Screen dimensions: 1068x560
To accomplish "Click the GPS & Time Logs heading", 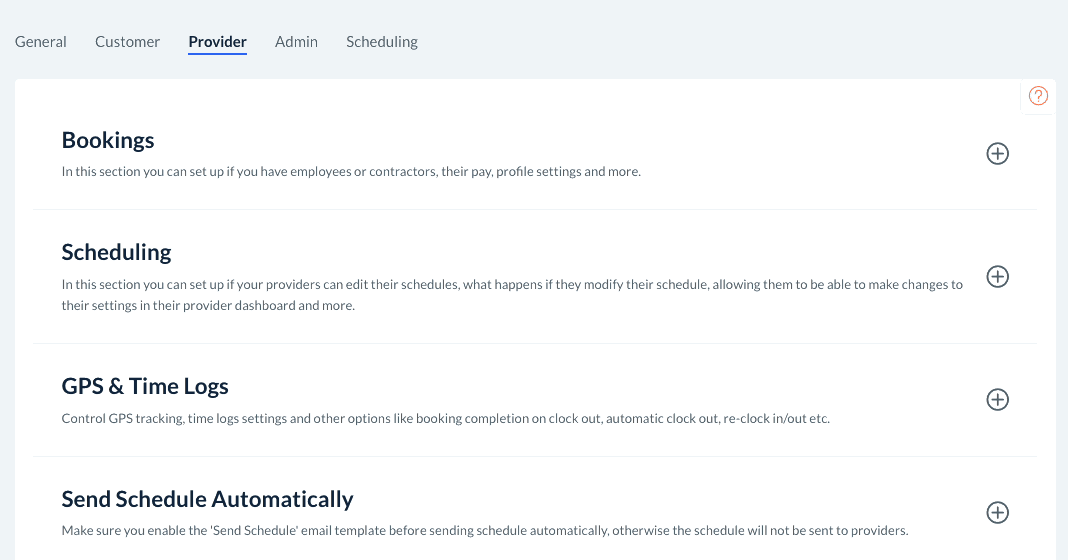I will click(x=145, y=386).
